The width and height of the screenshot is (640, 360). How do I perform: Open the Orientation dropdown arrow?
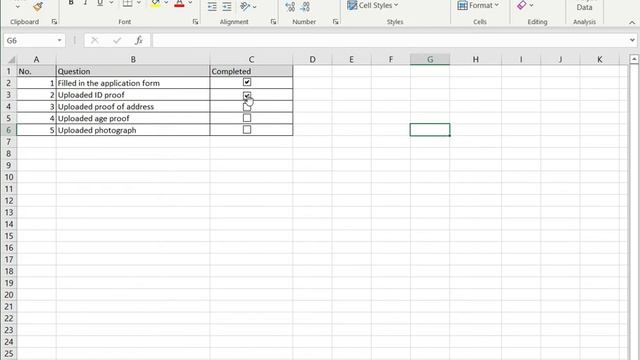tap(254, 7)
